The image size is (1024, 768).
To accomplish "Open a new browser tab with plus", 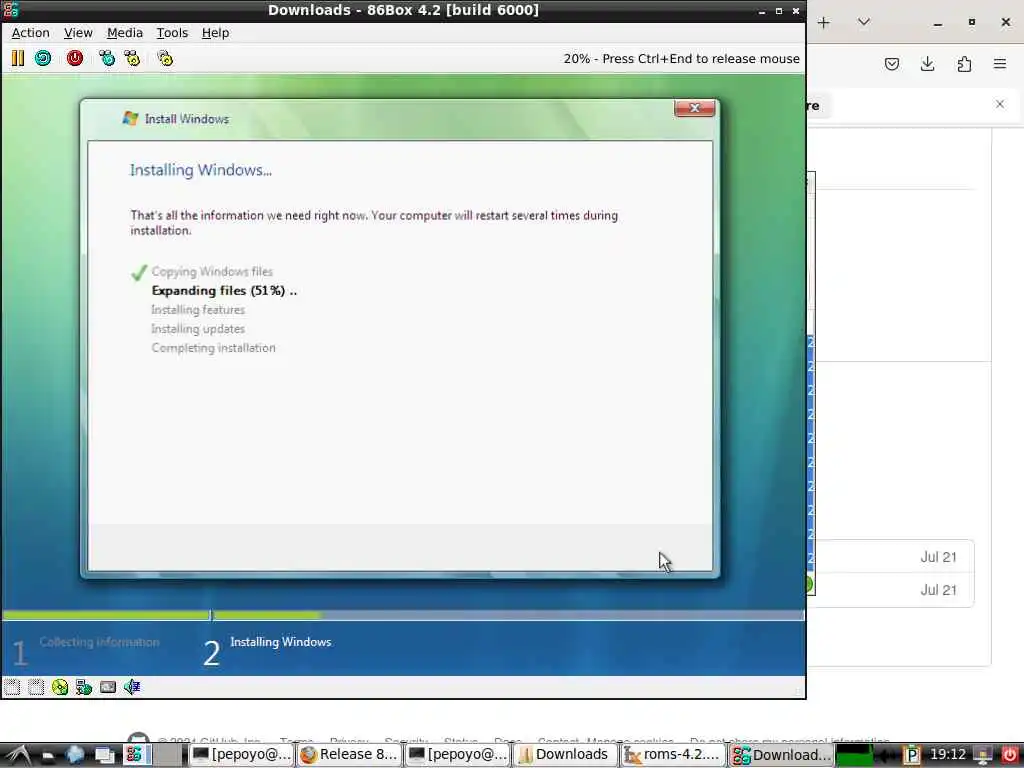I will [x=824, y=23].
